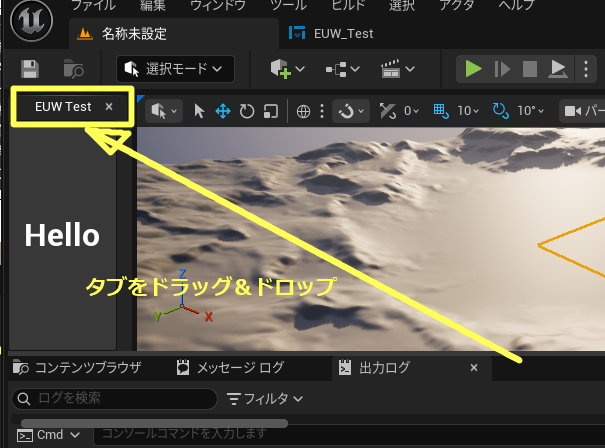Activate the scale gizmo tool
This screenshot has width=605, height=448.
coord(269,111)
